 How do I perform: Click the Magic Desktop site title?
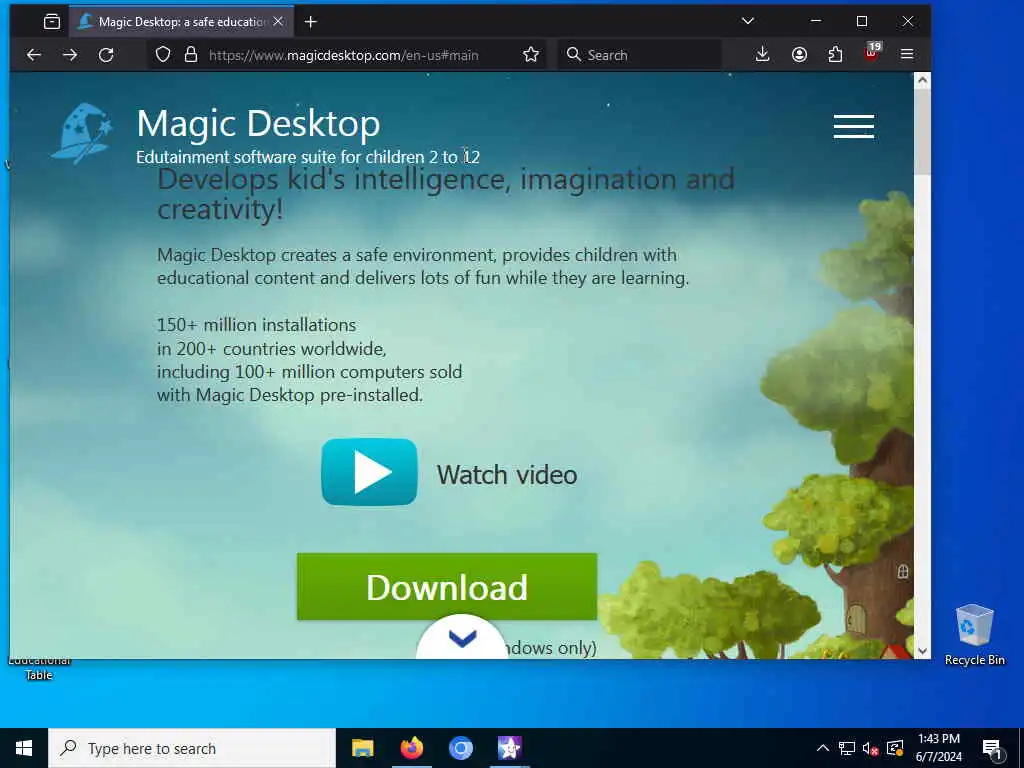(x=259, y=123)
